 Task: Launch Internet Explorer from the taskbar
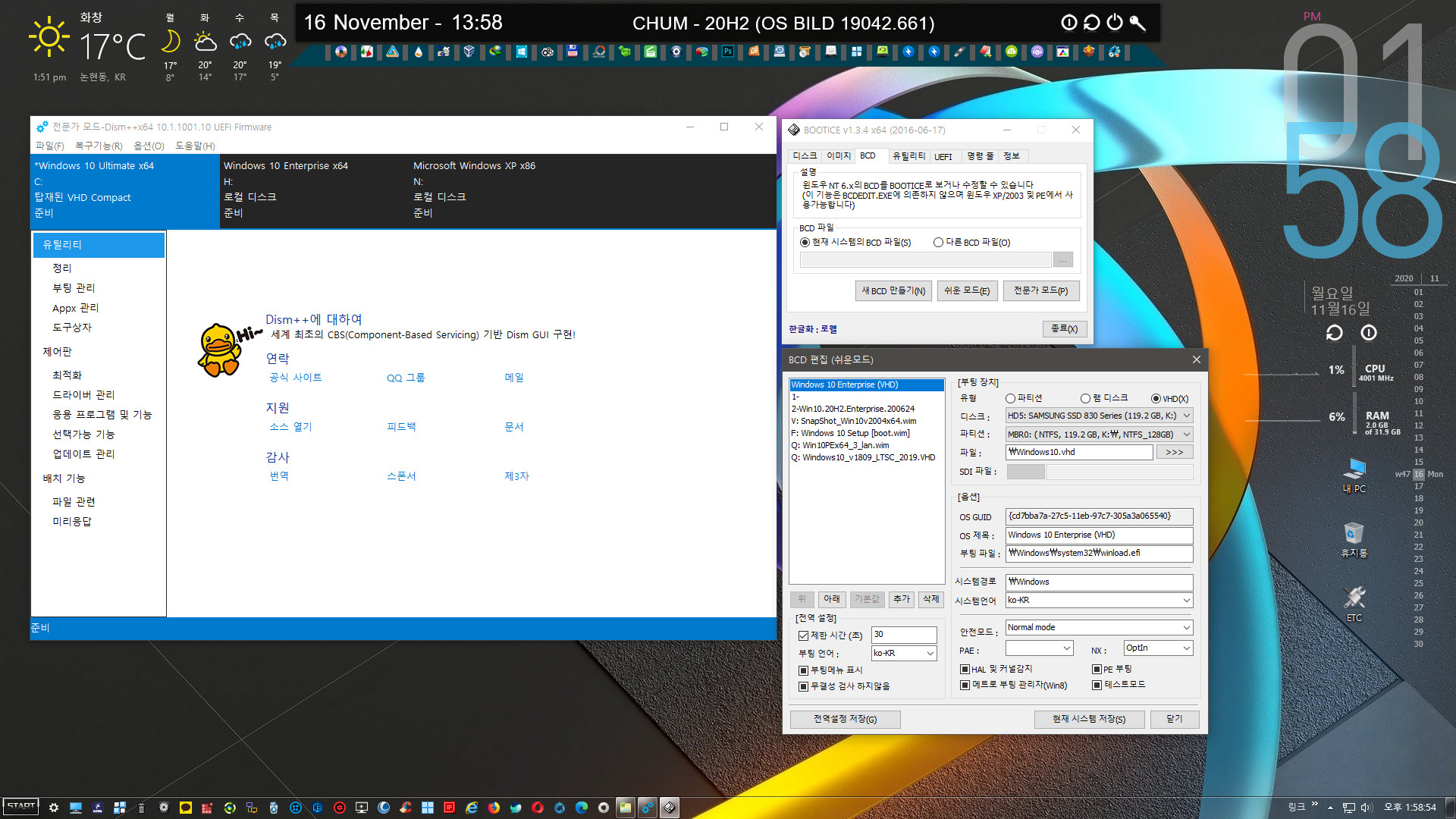472,808
